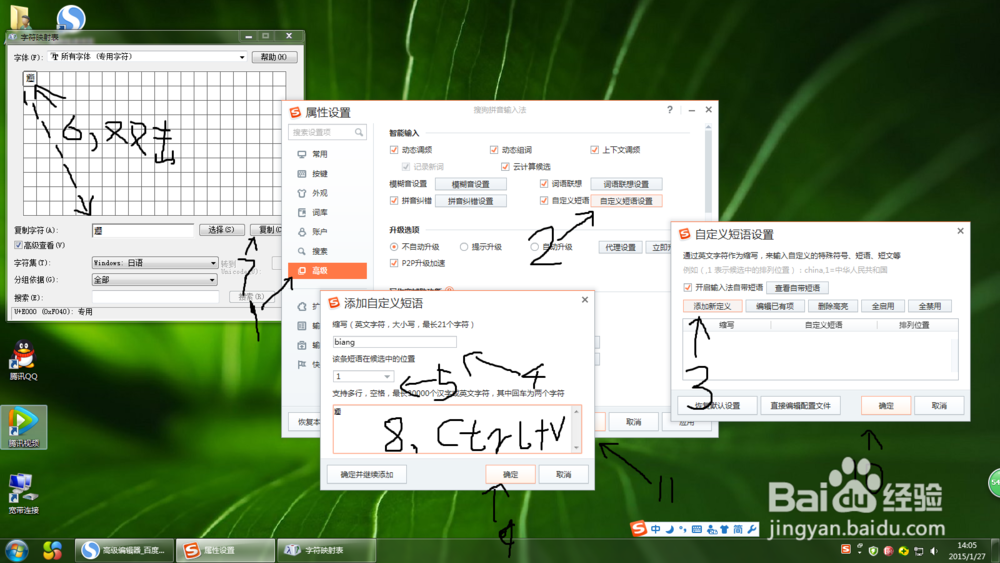Toggle P2P升级加速 checkbox
This screenshot has height=563, width=1000.
(394, 263)
